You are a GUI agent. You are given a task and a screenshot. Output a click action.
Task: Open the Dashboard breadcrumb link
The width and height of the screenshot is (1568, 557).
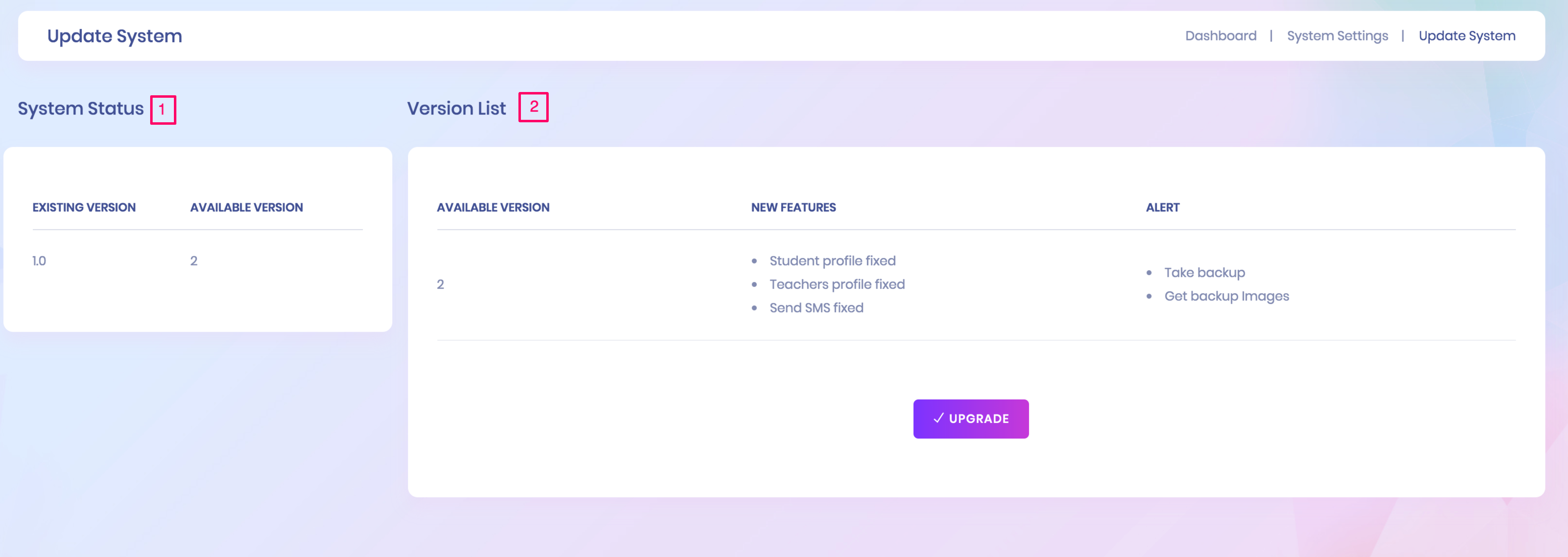pos(1221,36)
